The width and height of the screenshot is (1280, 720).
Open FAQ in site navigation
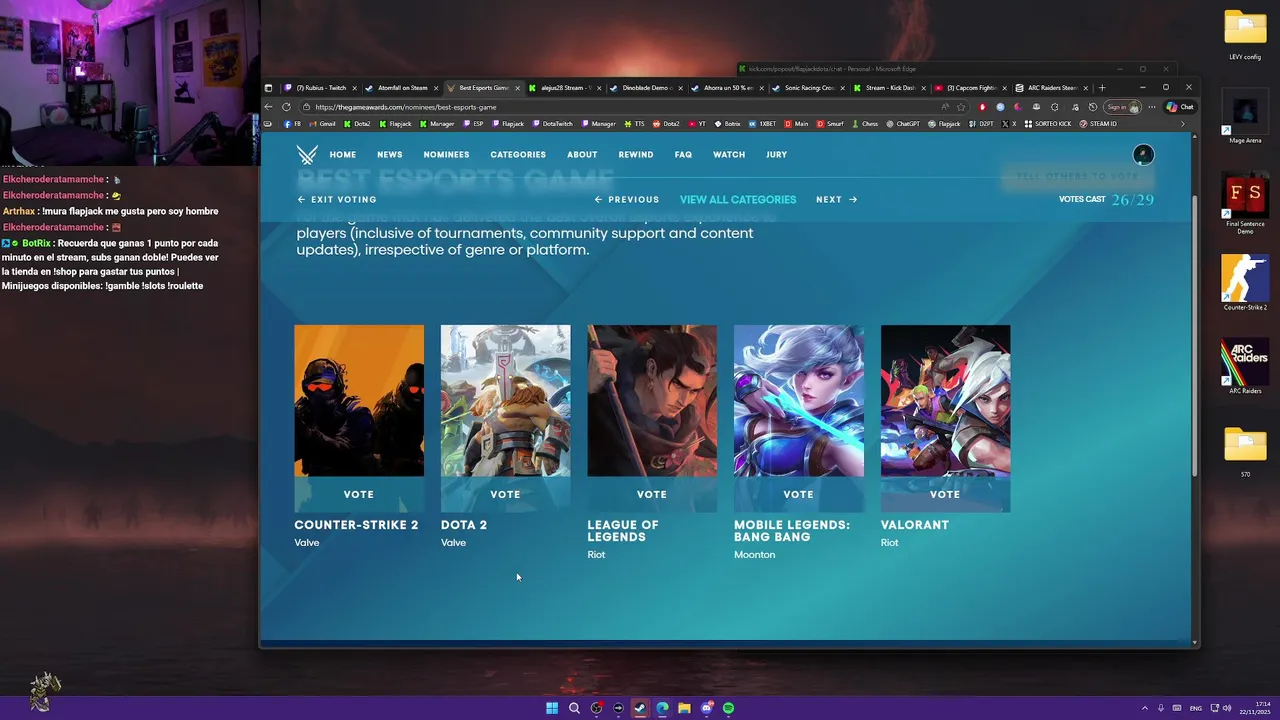(x=683, y=155)
